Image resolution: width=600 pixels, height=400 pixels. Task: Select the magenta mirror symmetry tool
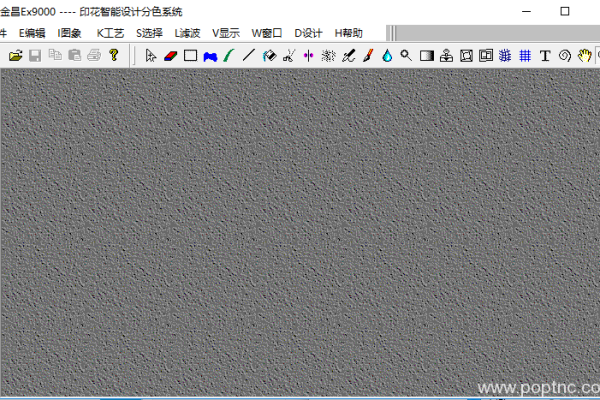coord(308,56)
